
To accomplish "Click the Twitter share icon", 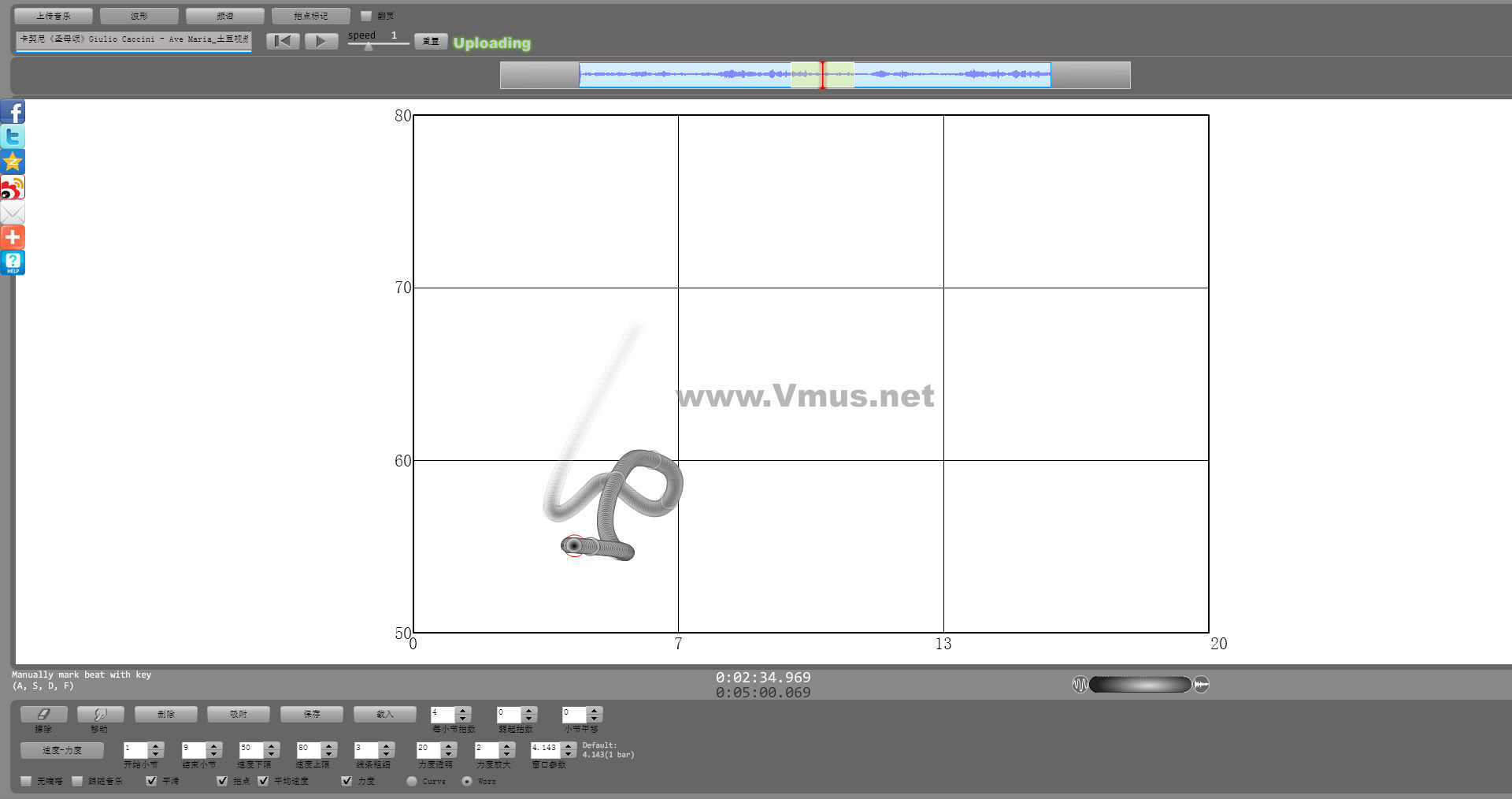I will click(x=13, y=137).
